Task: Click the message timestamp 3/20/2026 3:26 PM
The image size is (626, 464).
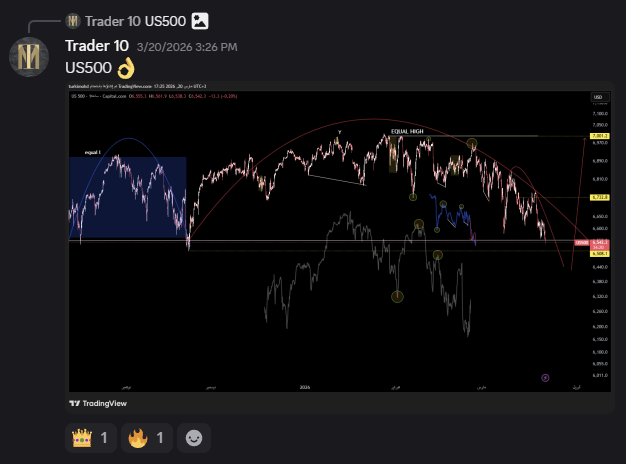Action: 187,47
